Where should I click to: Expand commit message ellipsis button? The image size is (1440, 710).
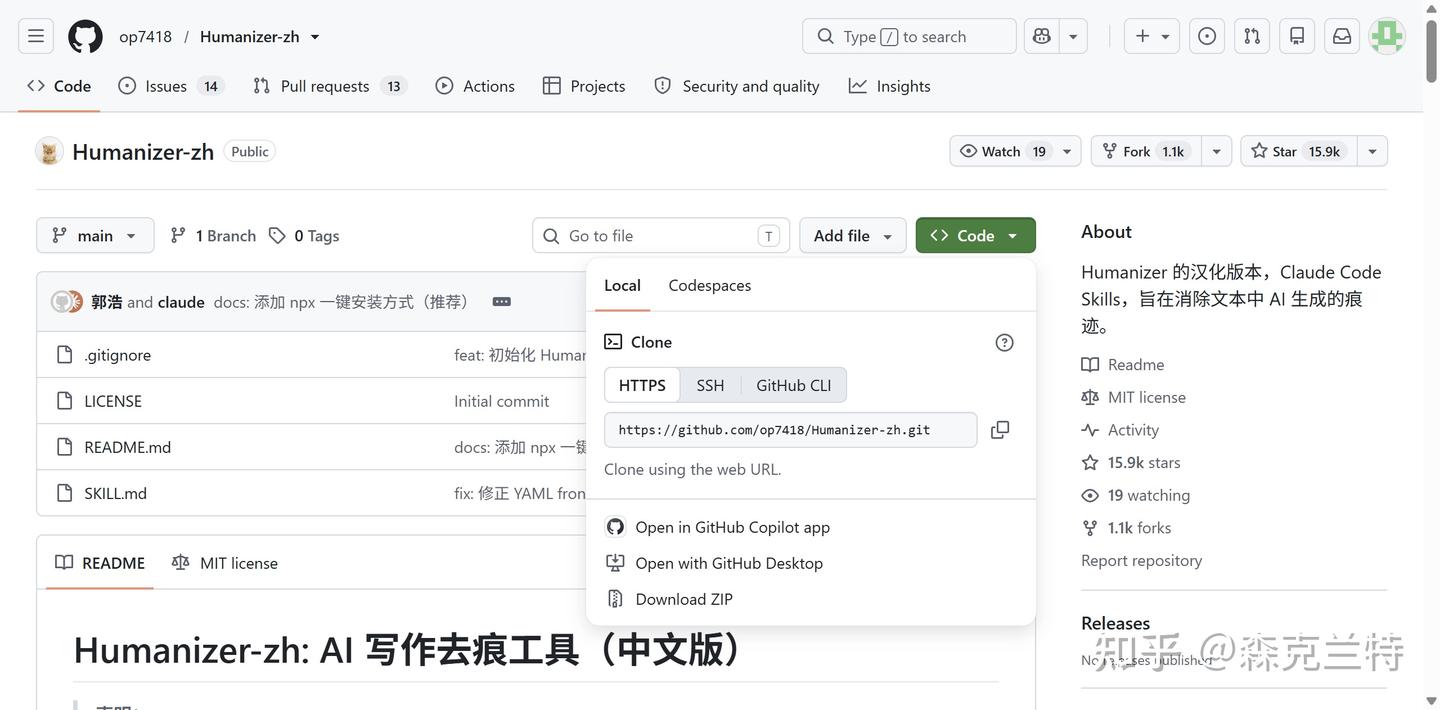[x=502, y=302]
